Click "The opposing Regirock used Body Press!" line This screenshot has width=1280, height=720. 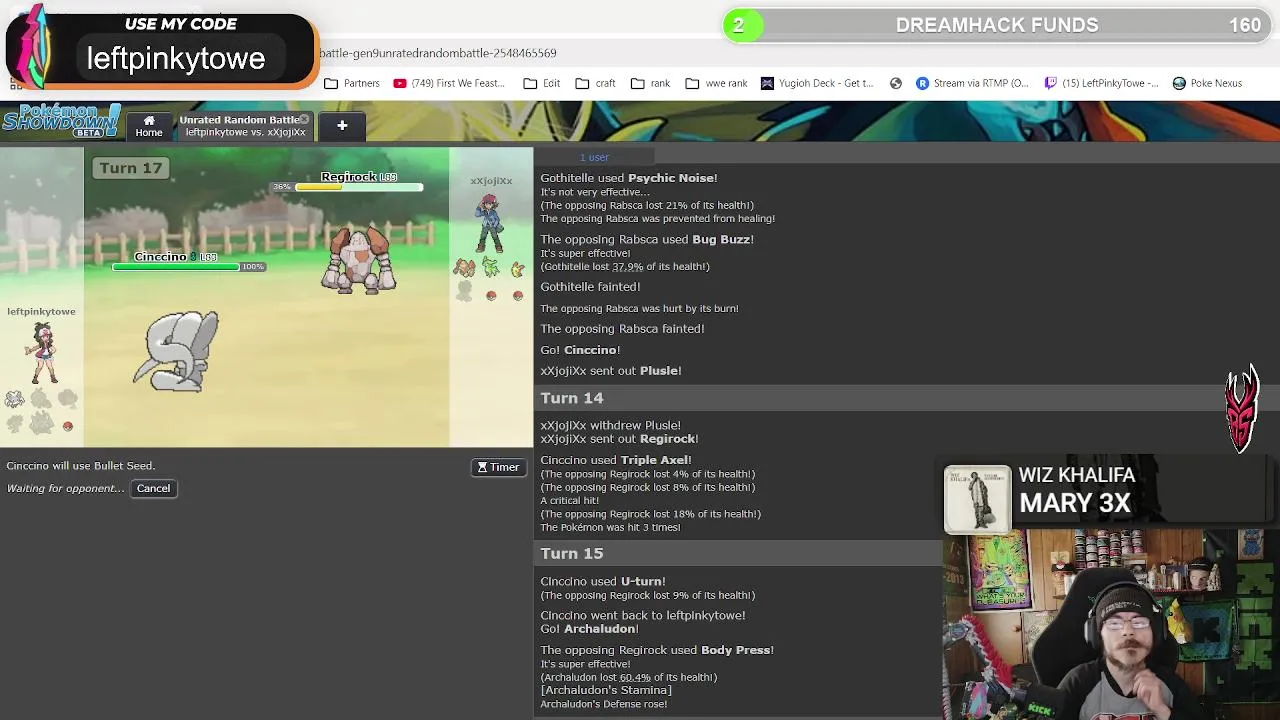click(657, 650)
